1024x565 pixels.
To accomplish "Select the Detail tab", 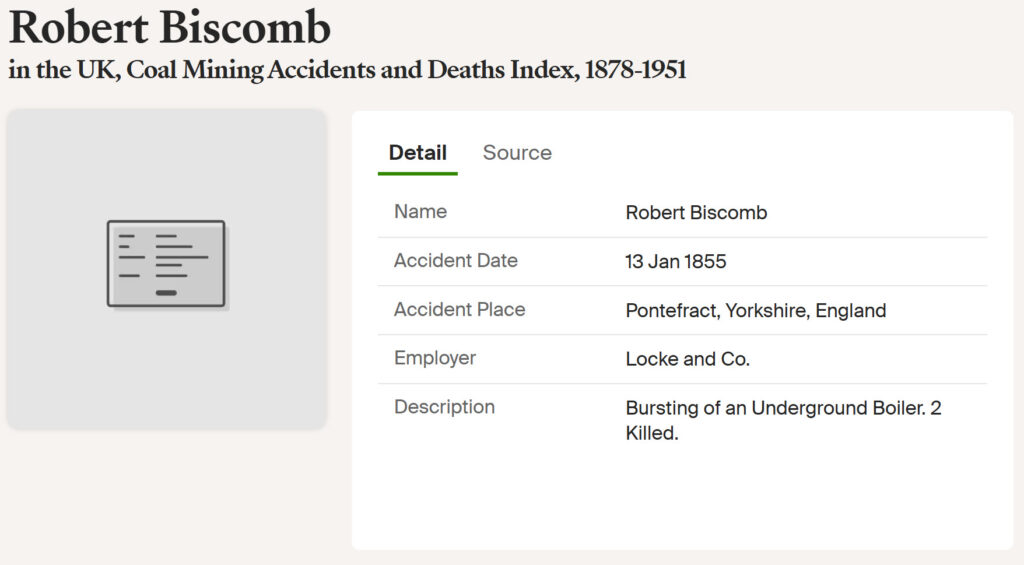I will point(417,153).
